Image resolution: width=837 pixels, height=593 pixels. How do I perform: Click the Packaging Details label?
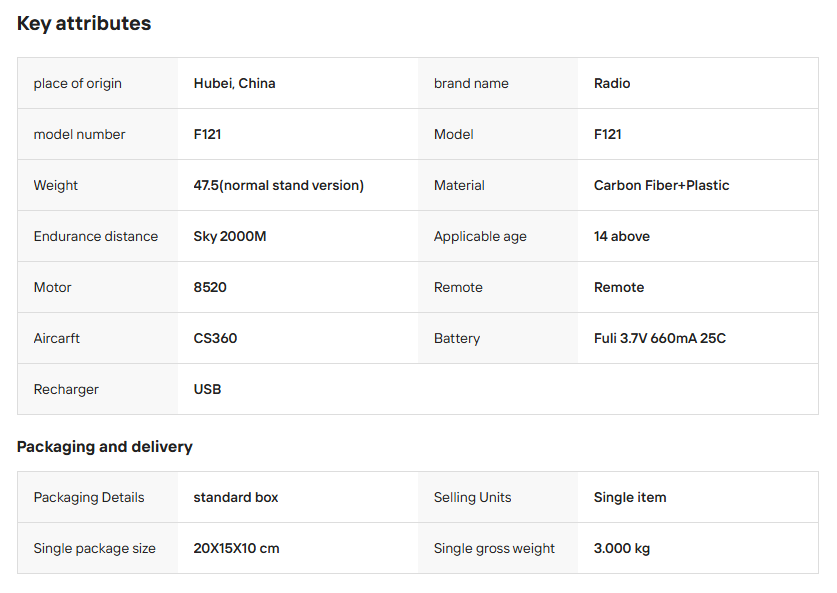pyautogui.click(x=89, y=497)
